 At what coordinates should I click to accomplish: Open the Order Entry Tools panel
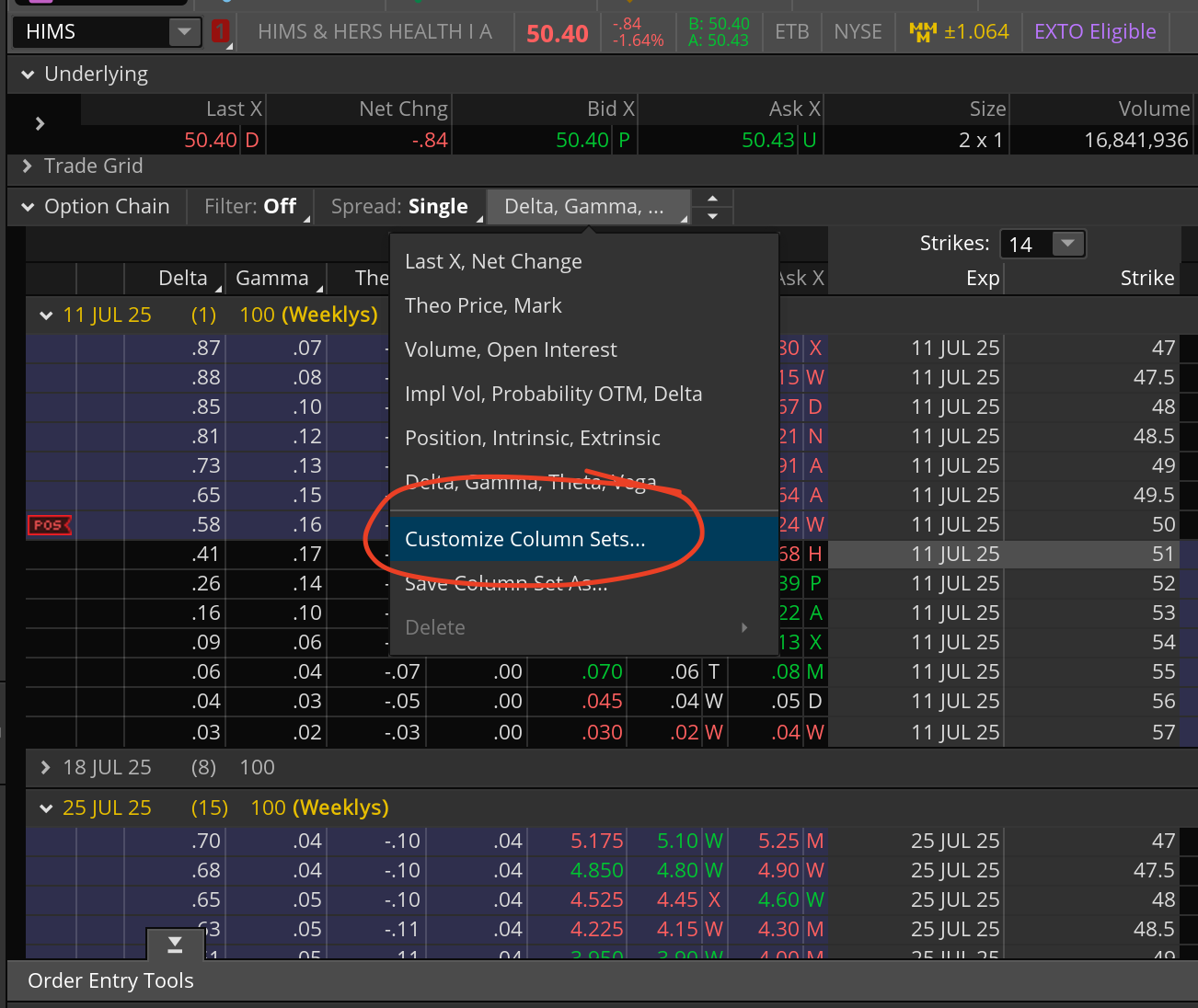click(x=111, y=980)
